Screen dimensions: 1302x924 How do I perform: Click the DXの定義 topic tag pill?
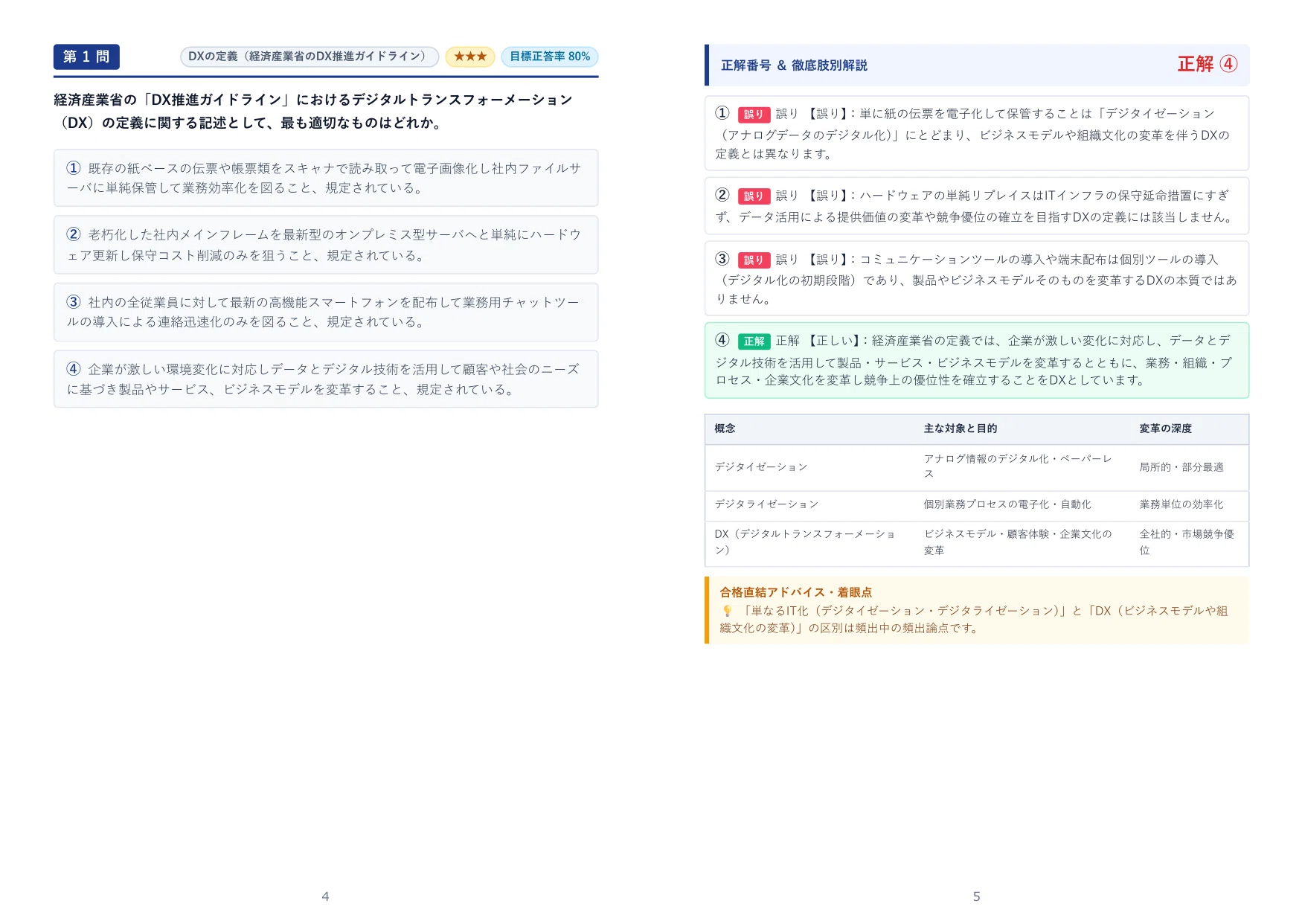310,57
